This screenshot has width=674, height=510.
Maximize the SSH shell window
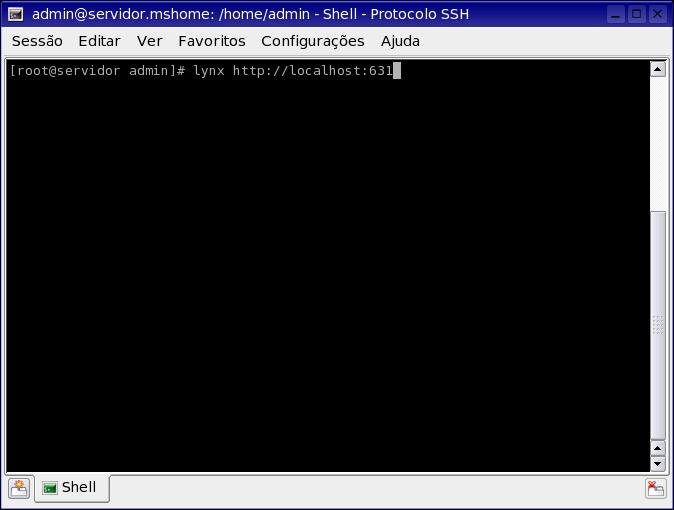(x=636, y=14)
